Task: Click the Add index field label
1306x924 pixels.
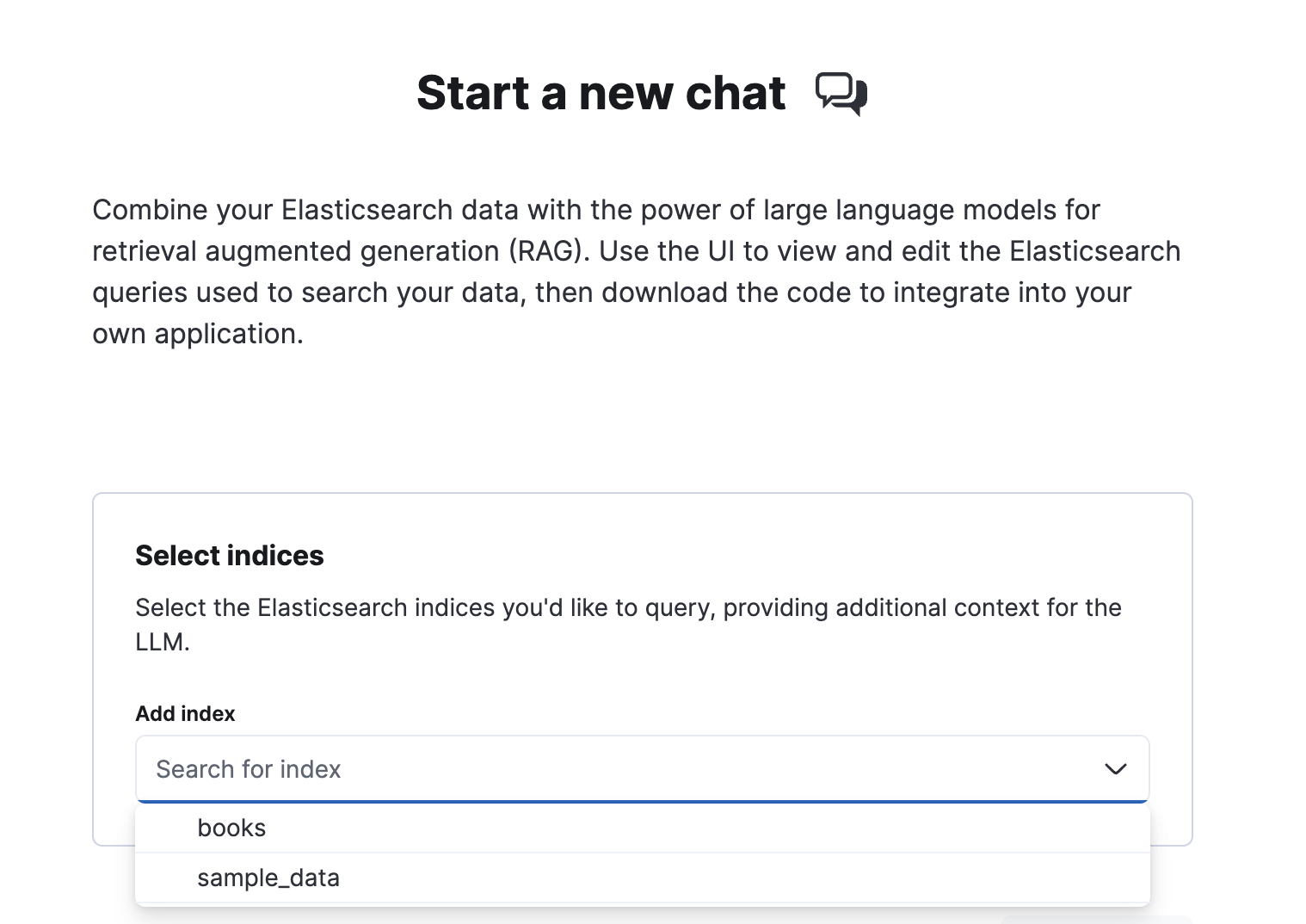Action: 185,713
